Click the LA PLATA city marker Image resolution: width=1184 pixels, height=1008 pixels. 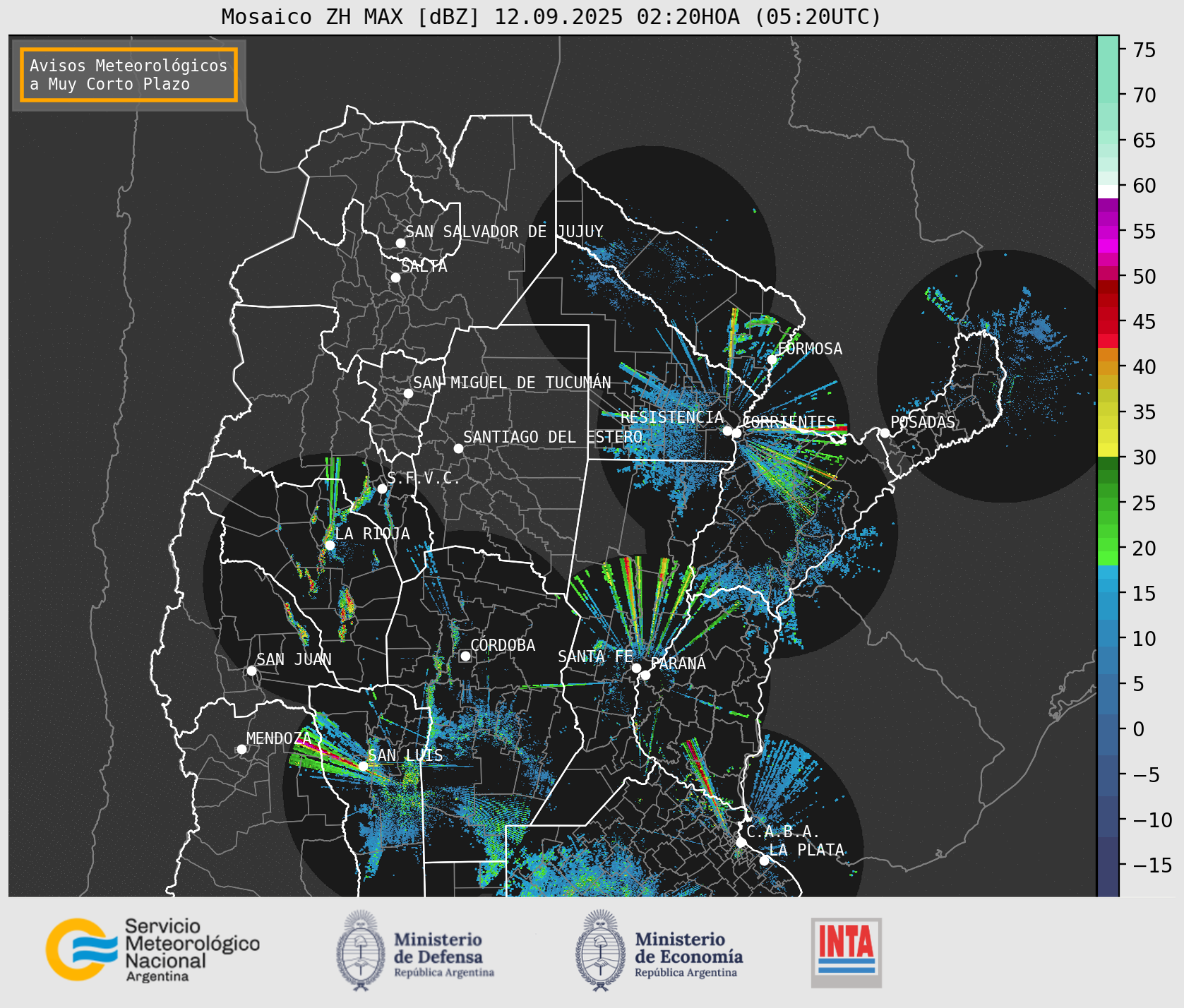point(764,860)
